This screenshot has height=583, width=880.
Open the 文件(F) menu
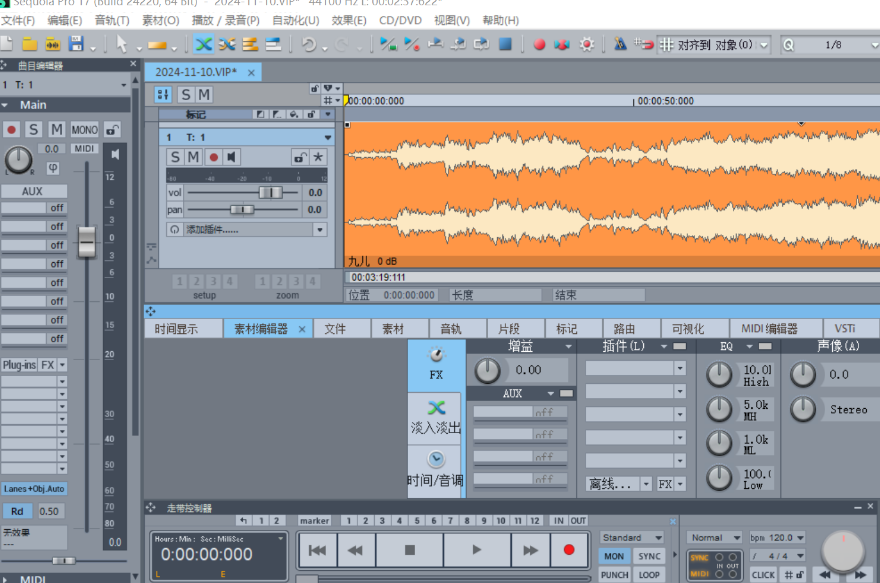pos(18,20)
